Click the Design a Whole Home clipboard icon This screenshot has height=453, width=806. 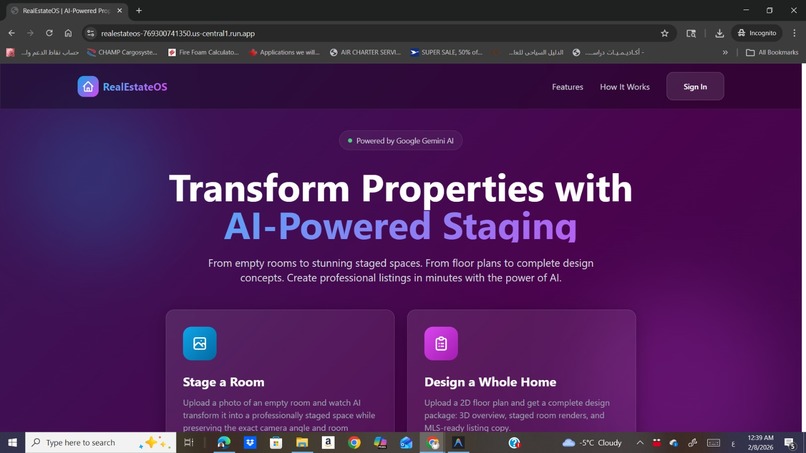(x=441, y=343)
